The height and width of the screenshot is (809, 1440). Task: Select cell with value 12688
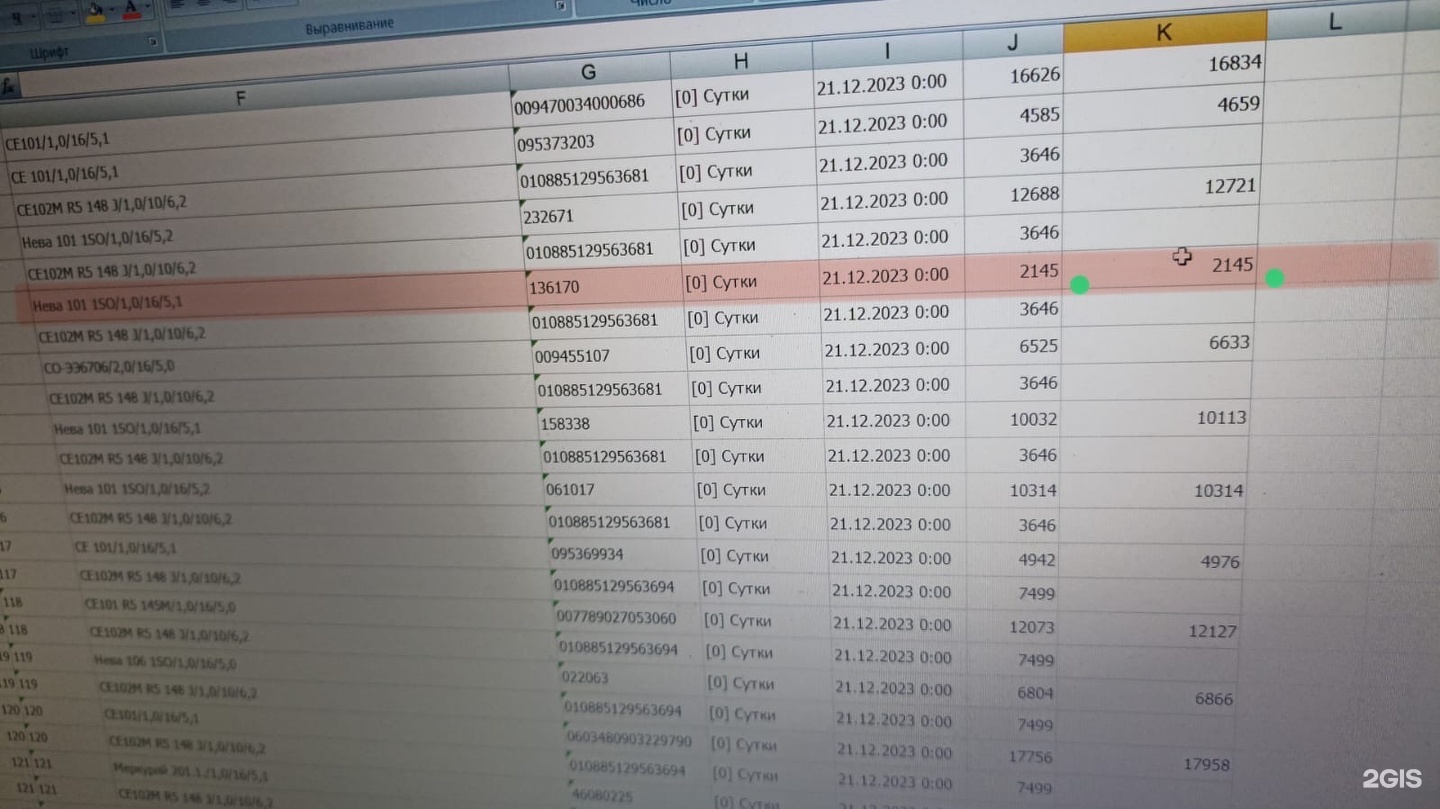[x=1014, y=194]
